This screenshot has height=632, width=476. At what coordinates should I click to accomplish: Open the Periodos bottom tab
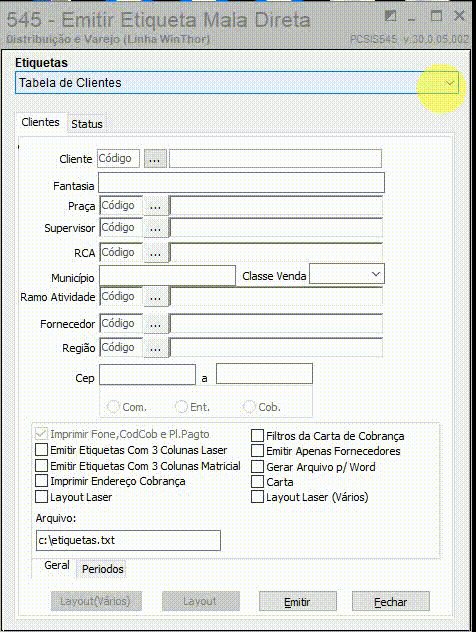[102, 569]
